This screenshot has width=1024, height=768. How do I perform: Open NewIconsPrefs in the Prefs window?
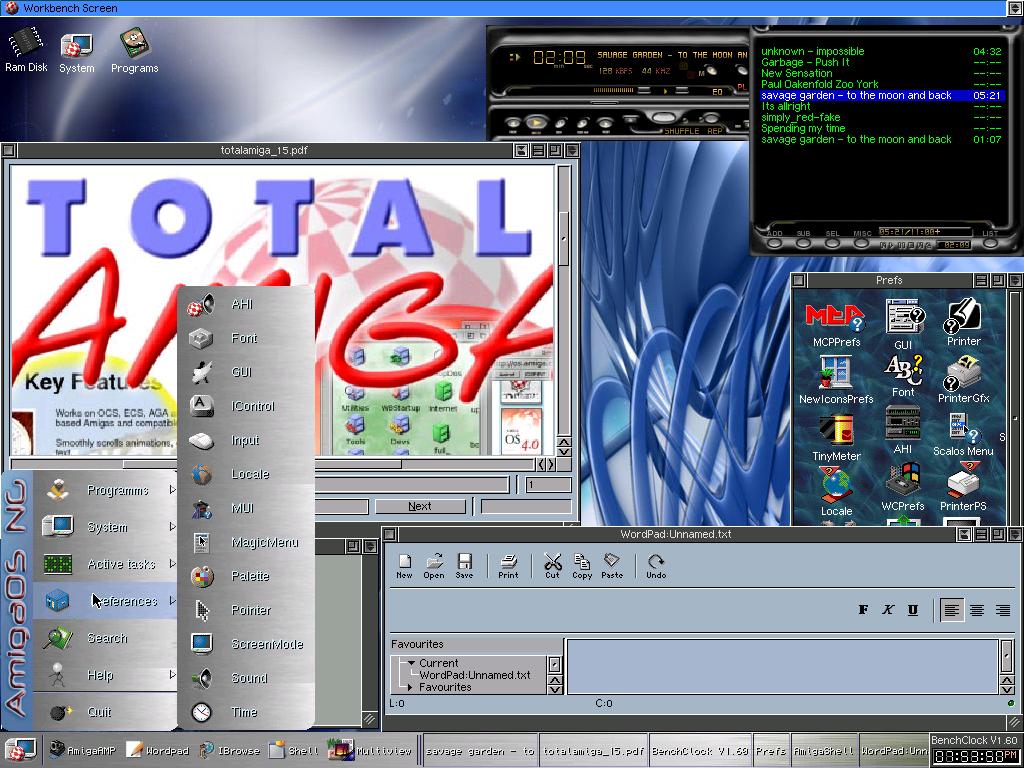click(836, 380)
